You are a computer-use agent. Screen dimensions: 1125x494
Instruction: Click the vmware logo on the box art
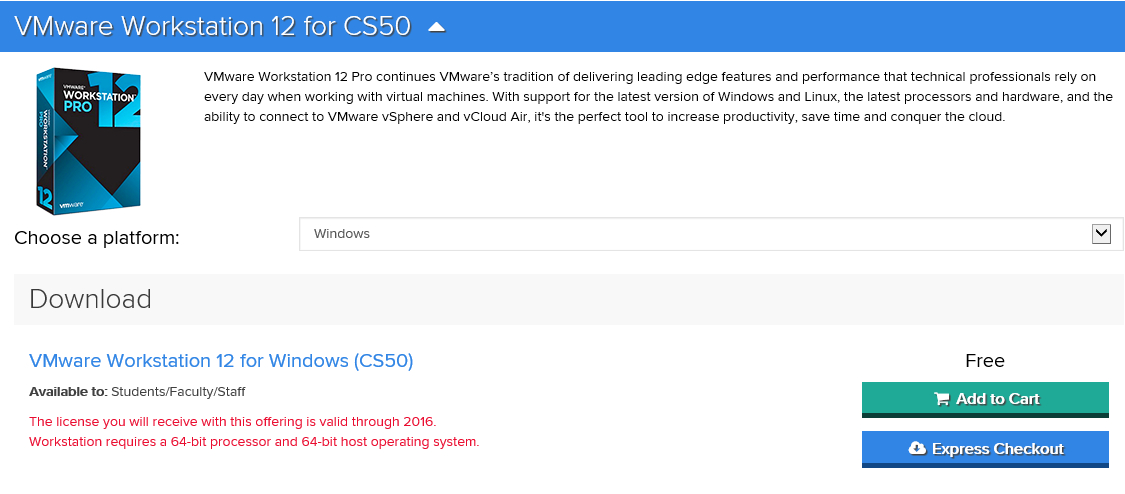click(72, 204)
